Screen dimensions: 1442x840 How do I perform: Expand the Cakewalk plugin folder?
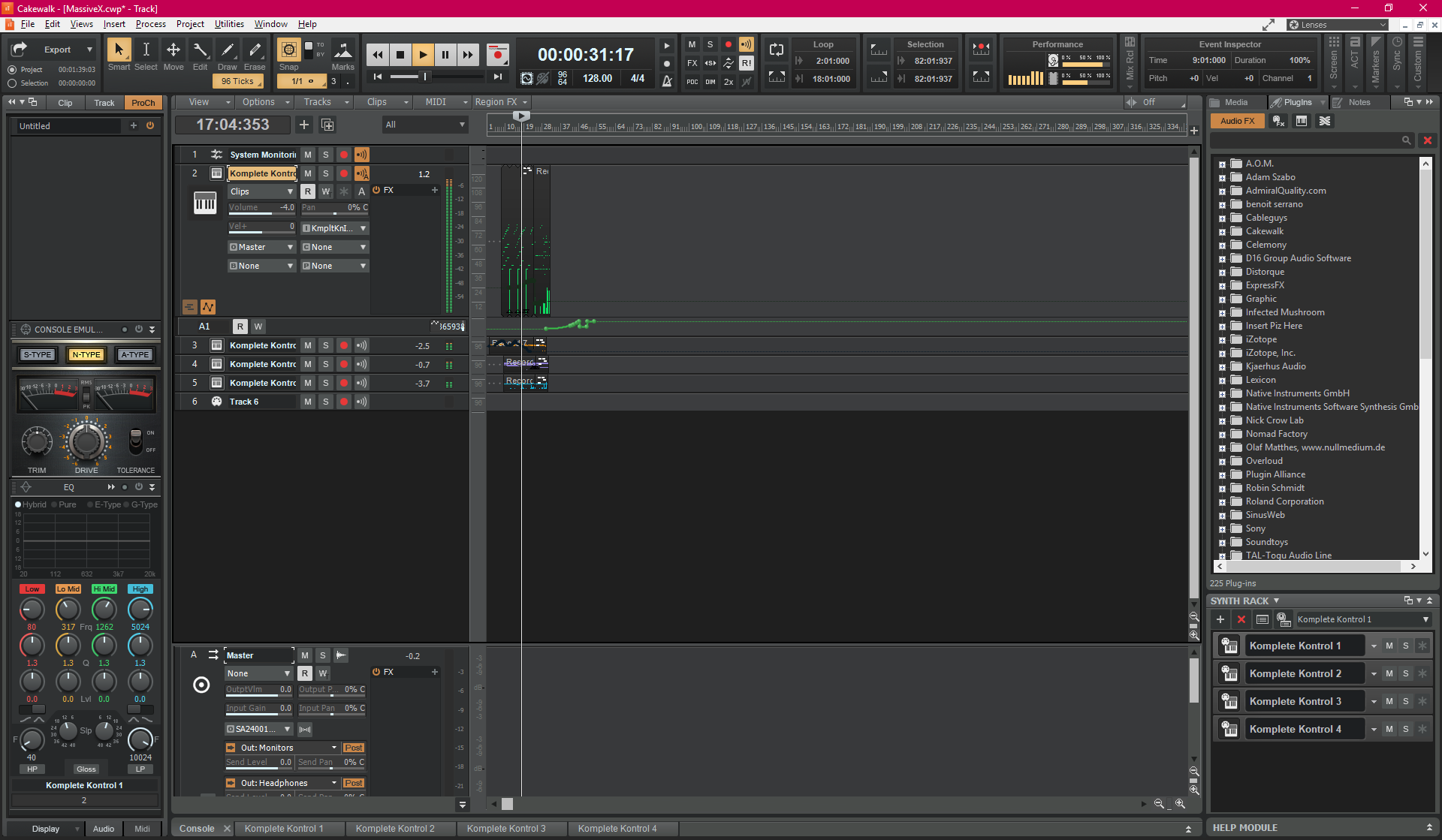(x=1222, y=232)
